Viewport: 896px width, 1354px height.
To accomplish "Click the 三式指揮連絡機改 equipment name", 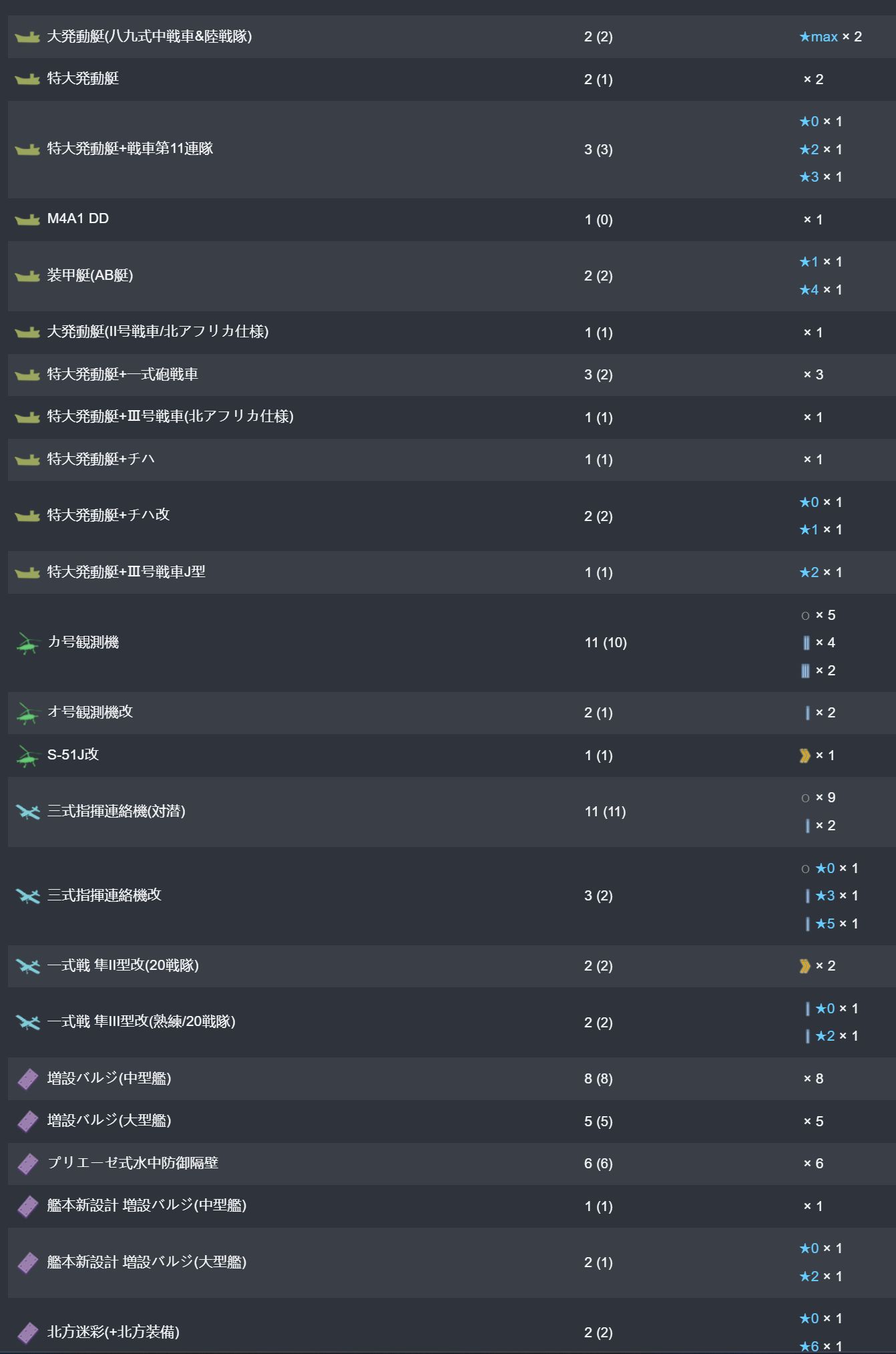I will pyautogui.click(x=104, y=895).
